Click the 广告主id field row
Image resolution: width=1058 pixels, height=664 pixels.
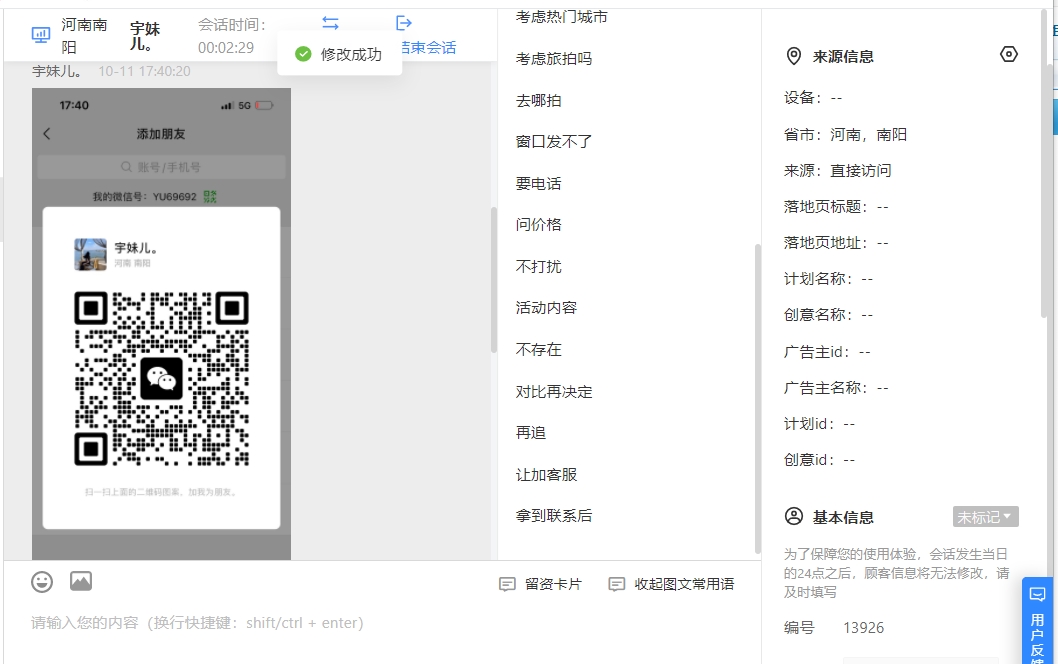(x=827, y=352)
